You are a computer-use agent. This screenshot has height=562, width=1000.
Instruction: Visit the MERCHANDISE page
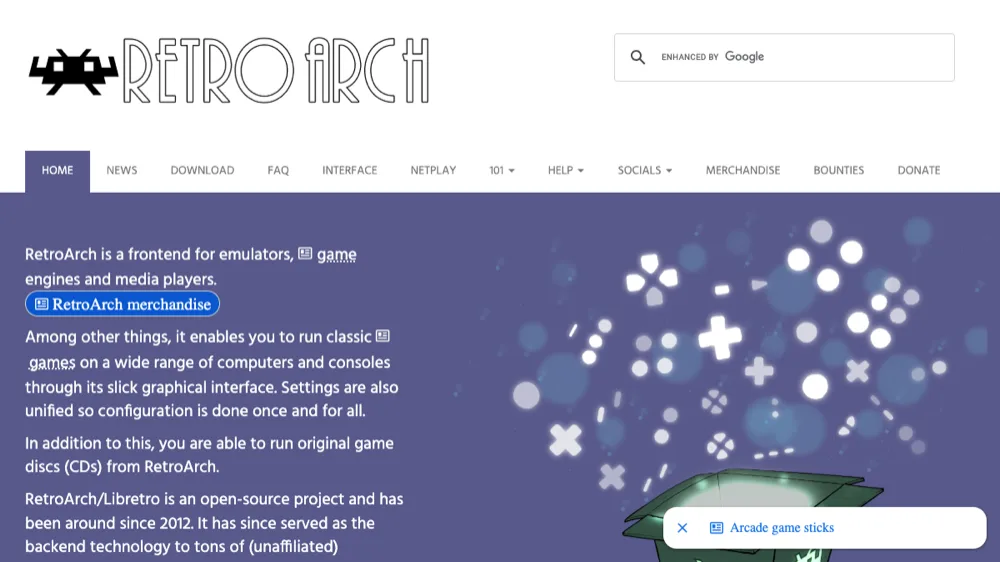coord(743,171)
